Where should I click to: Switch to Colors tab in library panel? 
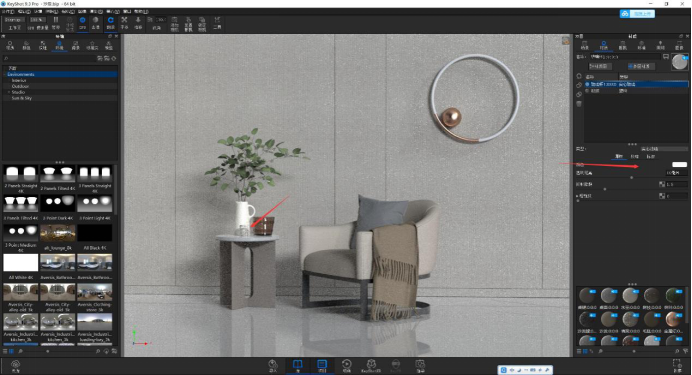coord(26,45)
